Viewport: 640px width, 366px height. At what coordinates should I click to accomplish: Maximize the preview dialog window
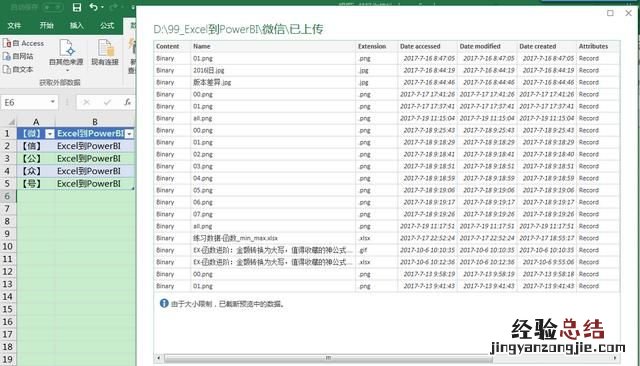(x=610, y=13)
